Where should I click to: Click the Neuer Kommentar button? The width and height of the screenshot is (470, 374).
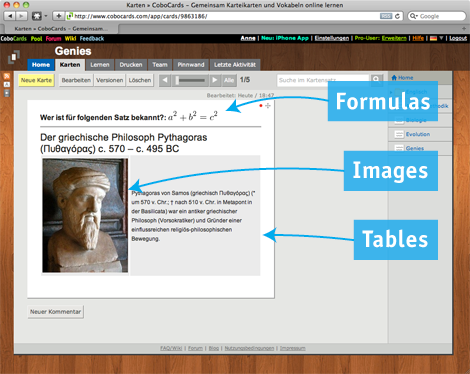pos(55,312)
